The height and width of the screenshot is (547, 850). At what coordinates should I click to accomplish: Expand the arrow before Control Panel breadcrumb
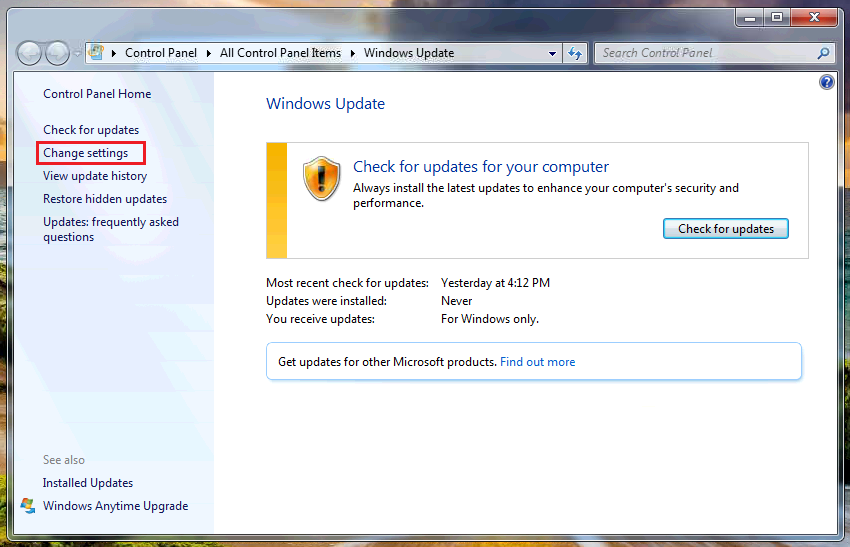114,53
